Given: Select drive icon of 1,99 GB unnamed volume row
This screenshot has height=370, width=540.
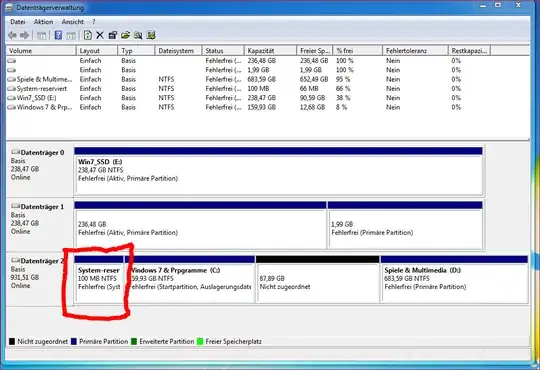Looking at the screenshot, I should point(12,70).
